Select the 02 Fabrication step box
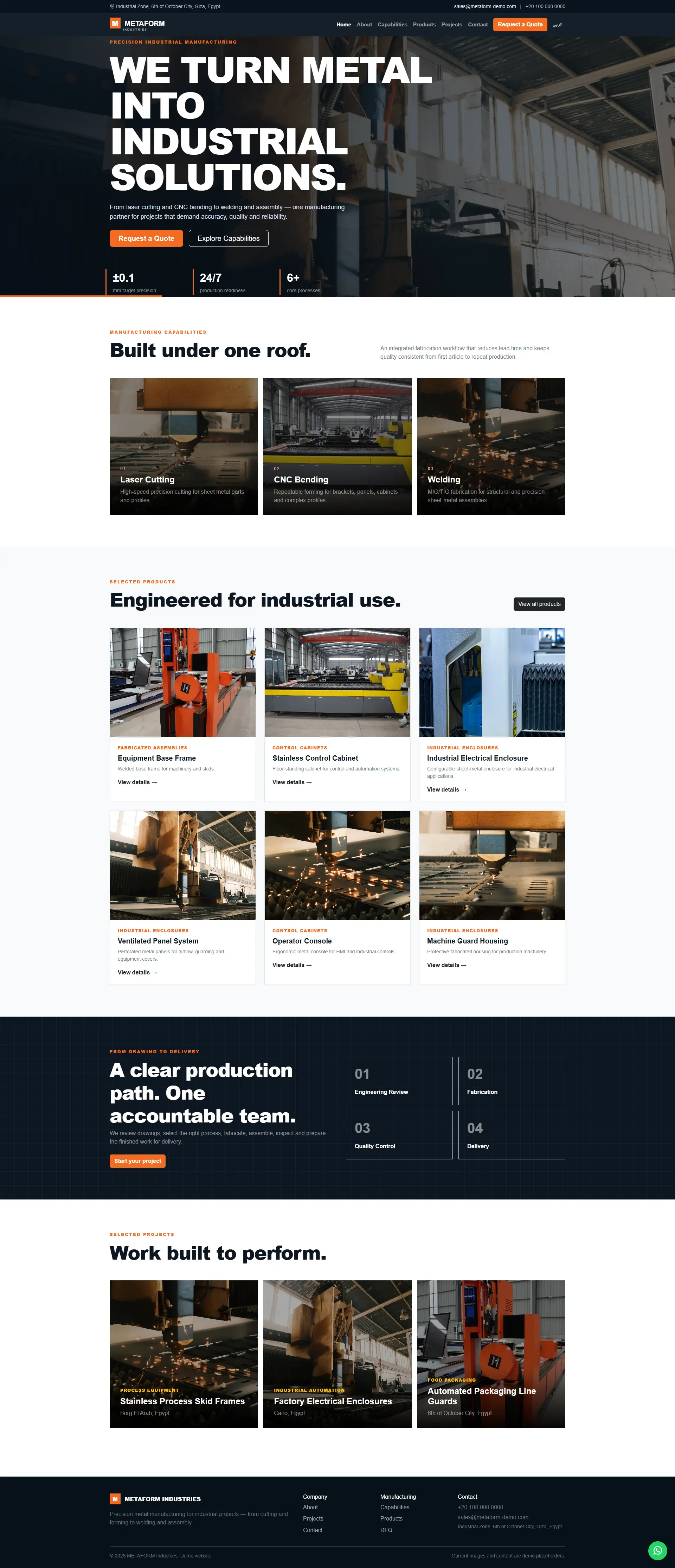Screen dimensions: 675x1568 pyautogui.click(x=512, y=1080)
